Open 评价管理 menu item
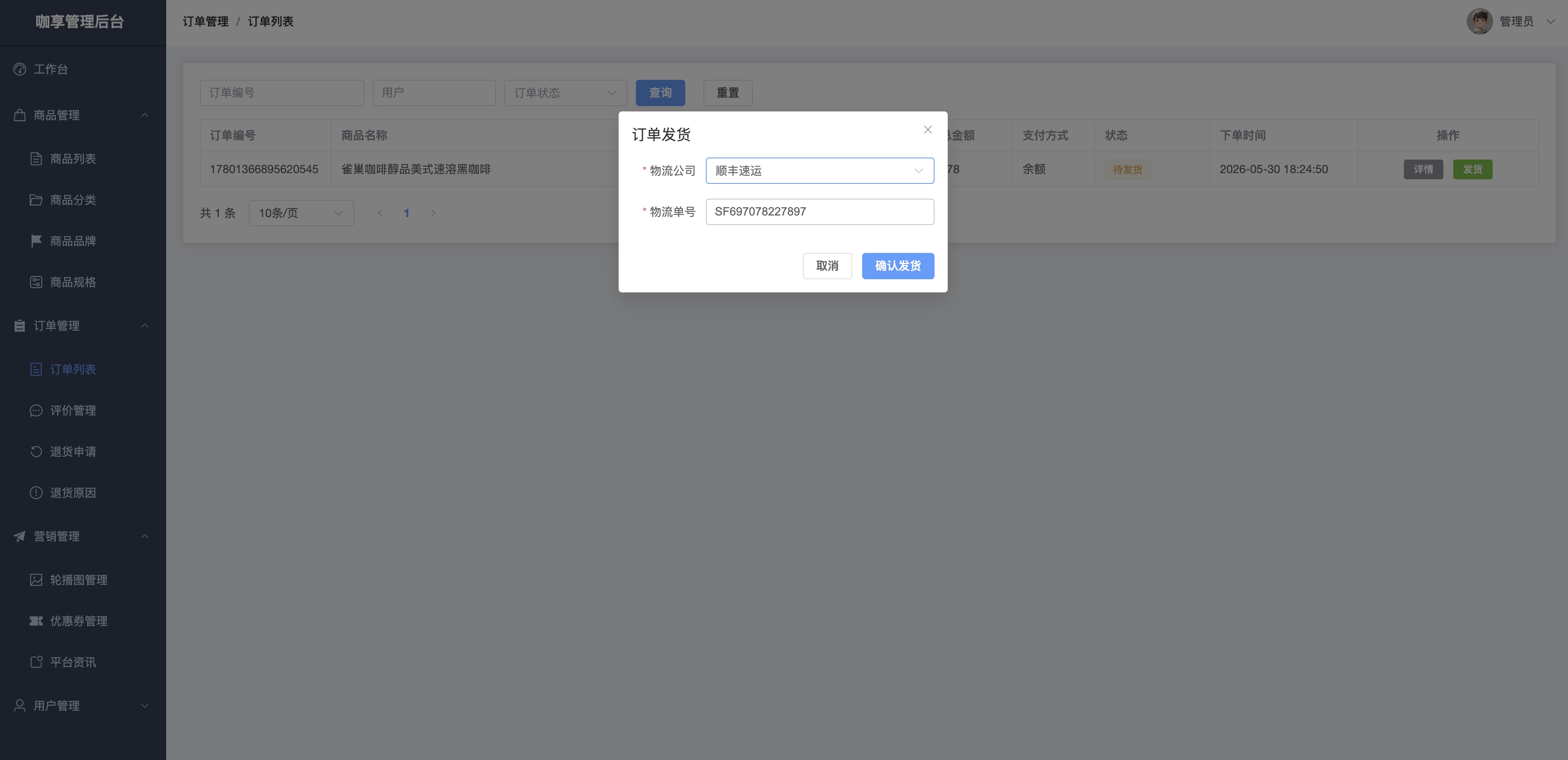 tap(83, 410)
